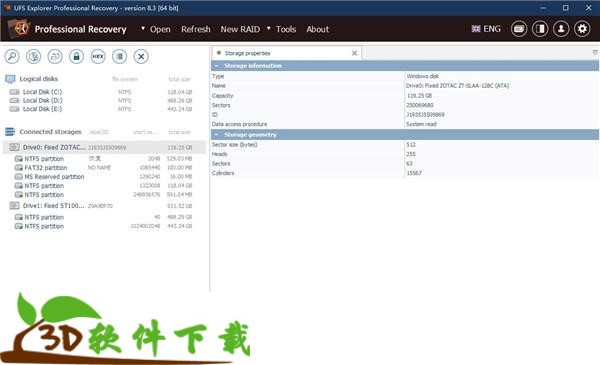Viewport: 600px width, 365px height.
Task: Open settings via the gear icon
Action: tap(582, 29)
